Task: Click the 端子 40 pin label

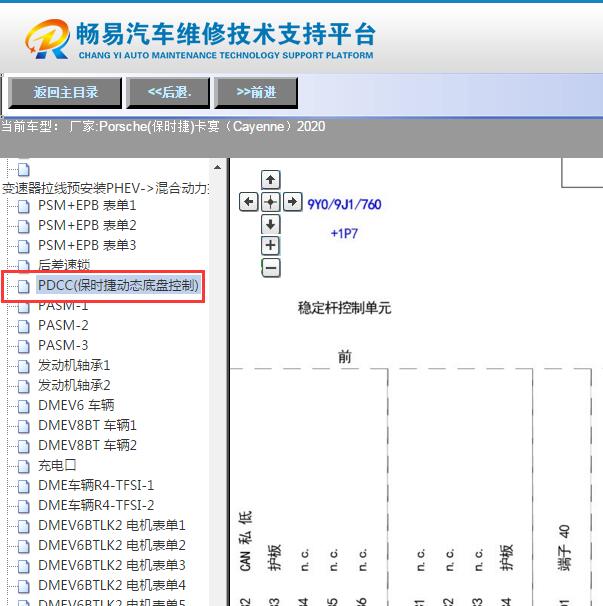Action: tap(564, 548)
